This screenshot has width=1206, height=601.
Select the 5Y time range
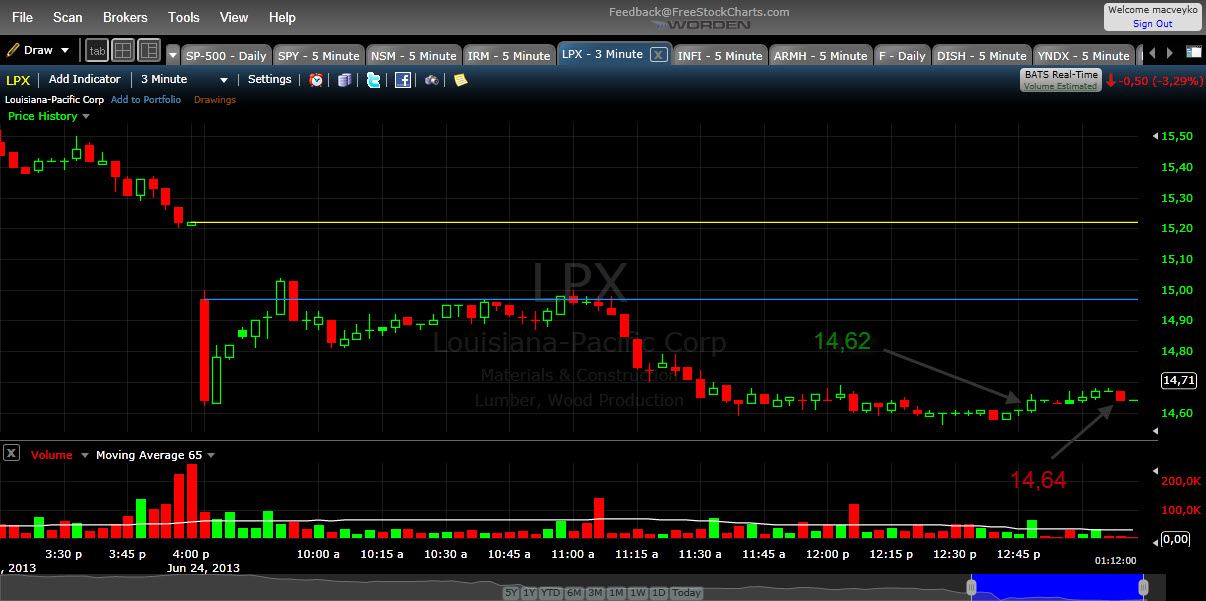coord(511,593)
